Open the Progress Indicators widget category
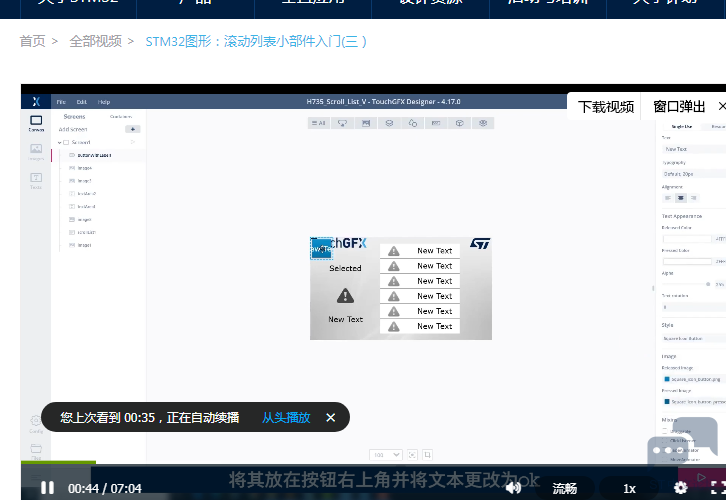726x500 pixels. [x=436, y=123]
